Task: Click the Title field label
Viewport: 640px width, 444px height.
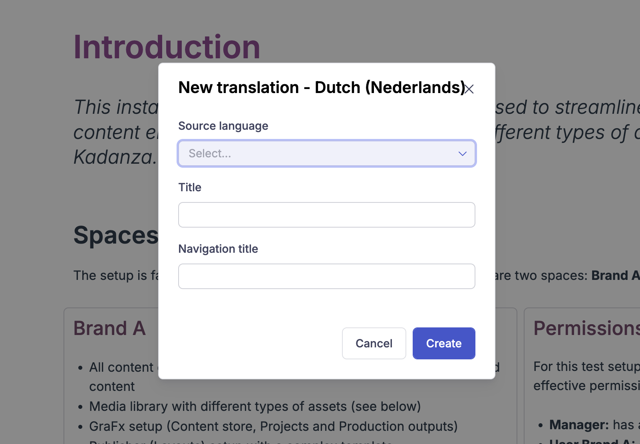Action: (x=190, y=187)
